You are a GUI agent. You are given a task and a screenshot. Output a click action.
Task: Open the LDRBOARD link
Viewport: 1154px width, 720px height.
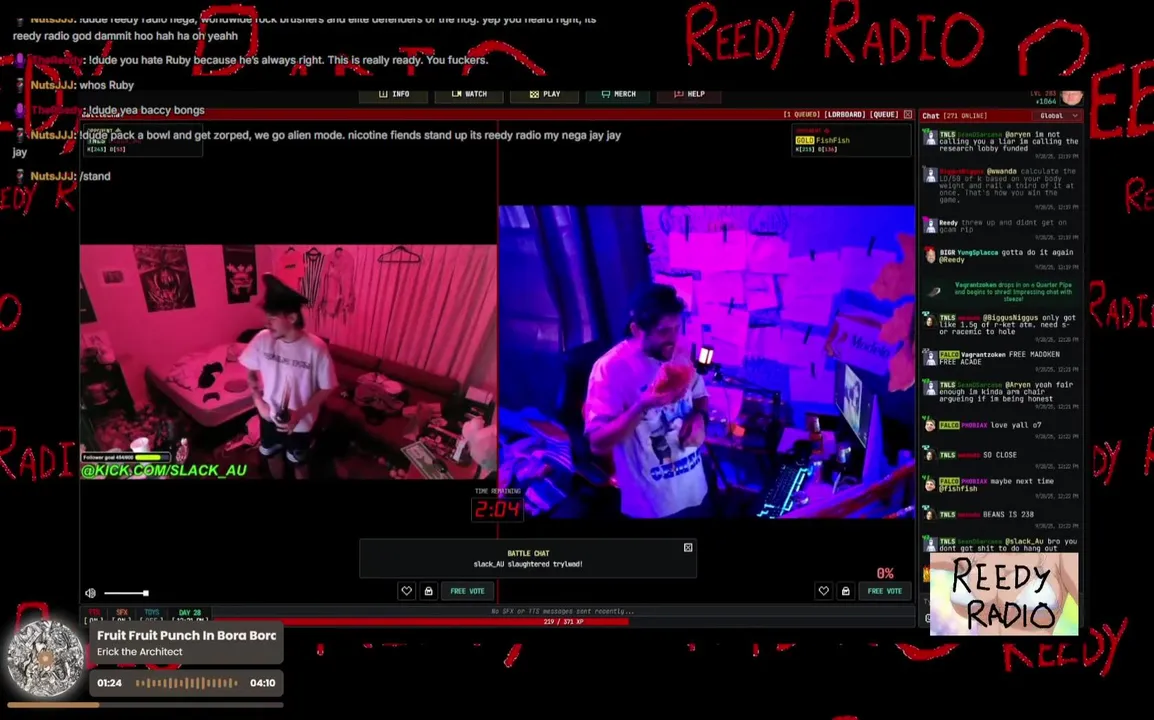point(844,115)
